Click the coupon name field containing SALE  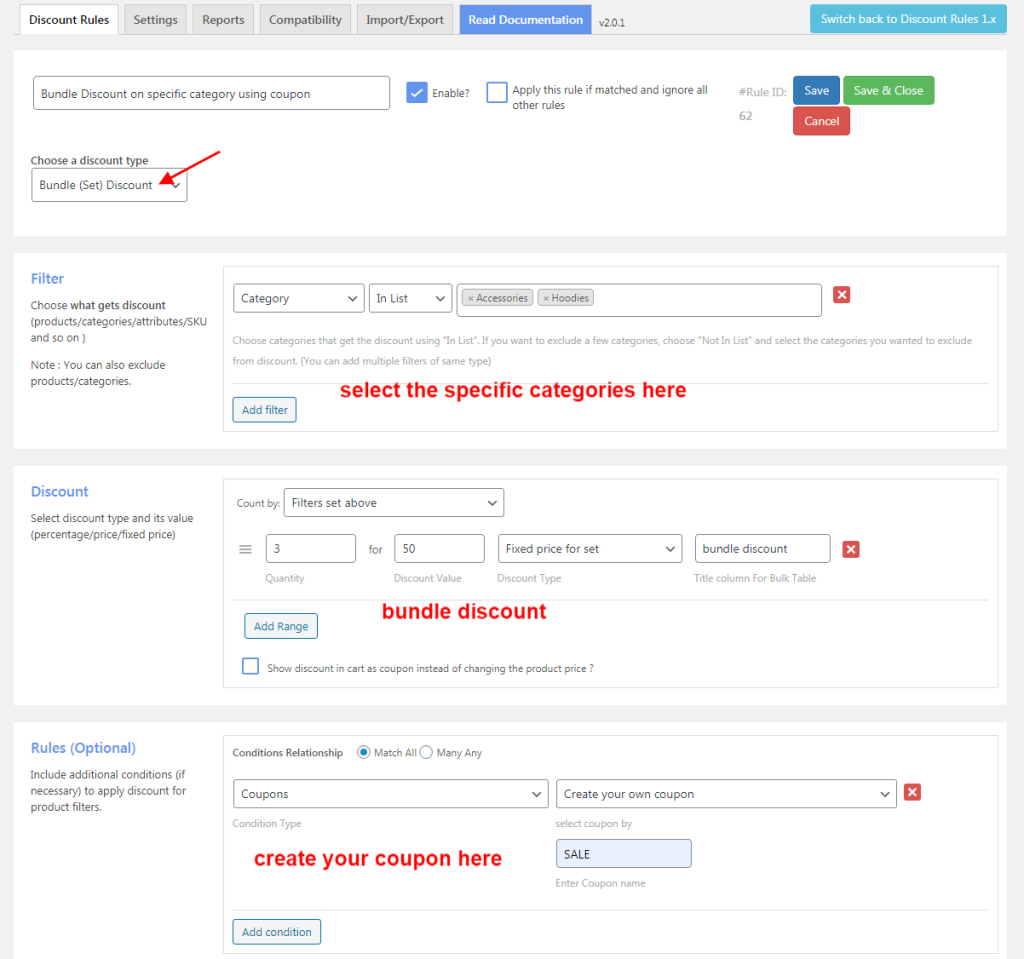point(623,853)
